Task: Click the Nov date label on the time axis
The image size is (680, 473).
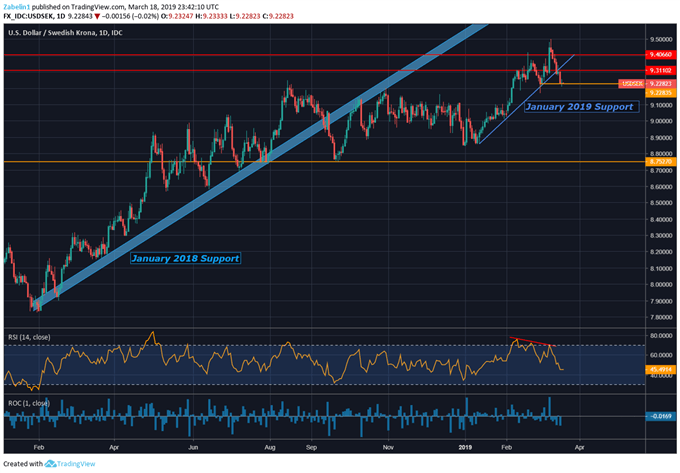Action: pyautogui.click(x=388, y=447)
